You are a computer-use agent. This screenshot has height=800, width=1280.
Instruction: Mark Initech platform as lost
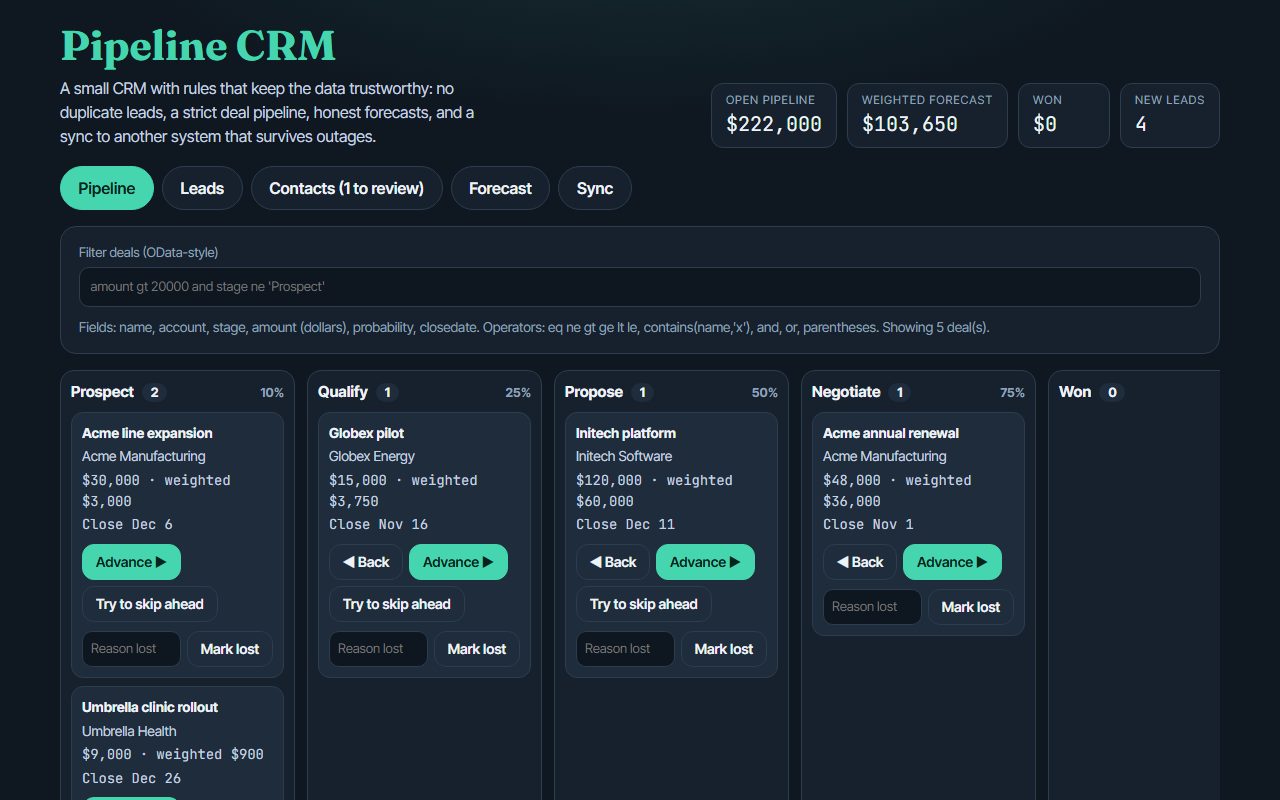pos(724,649)
